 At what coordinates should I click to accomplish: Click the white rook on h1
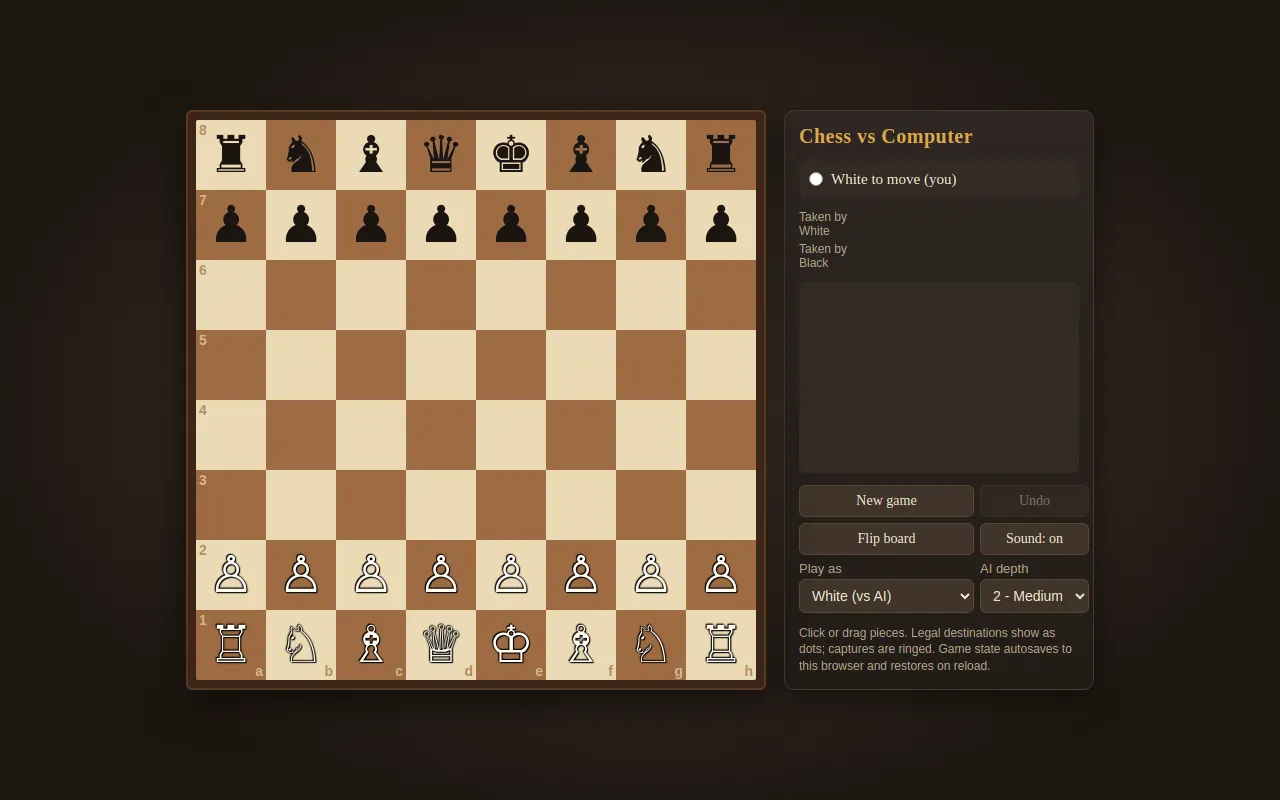[x=721, y=645]
